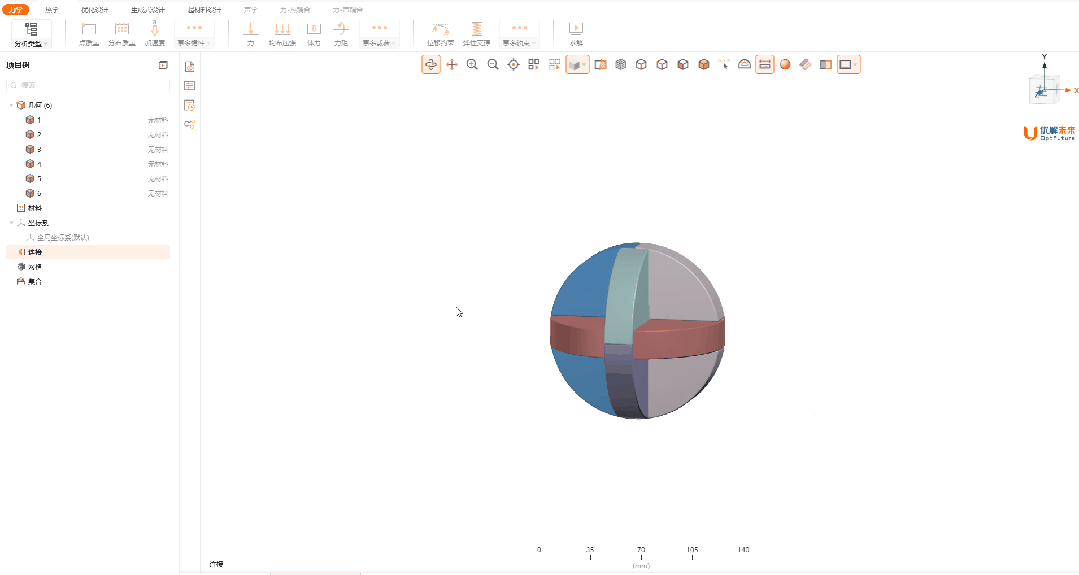Click the 求解 solve button

576,34
